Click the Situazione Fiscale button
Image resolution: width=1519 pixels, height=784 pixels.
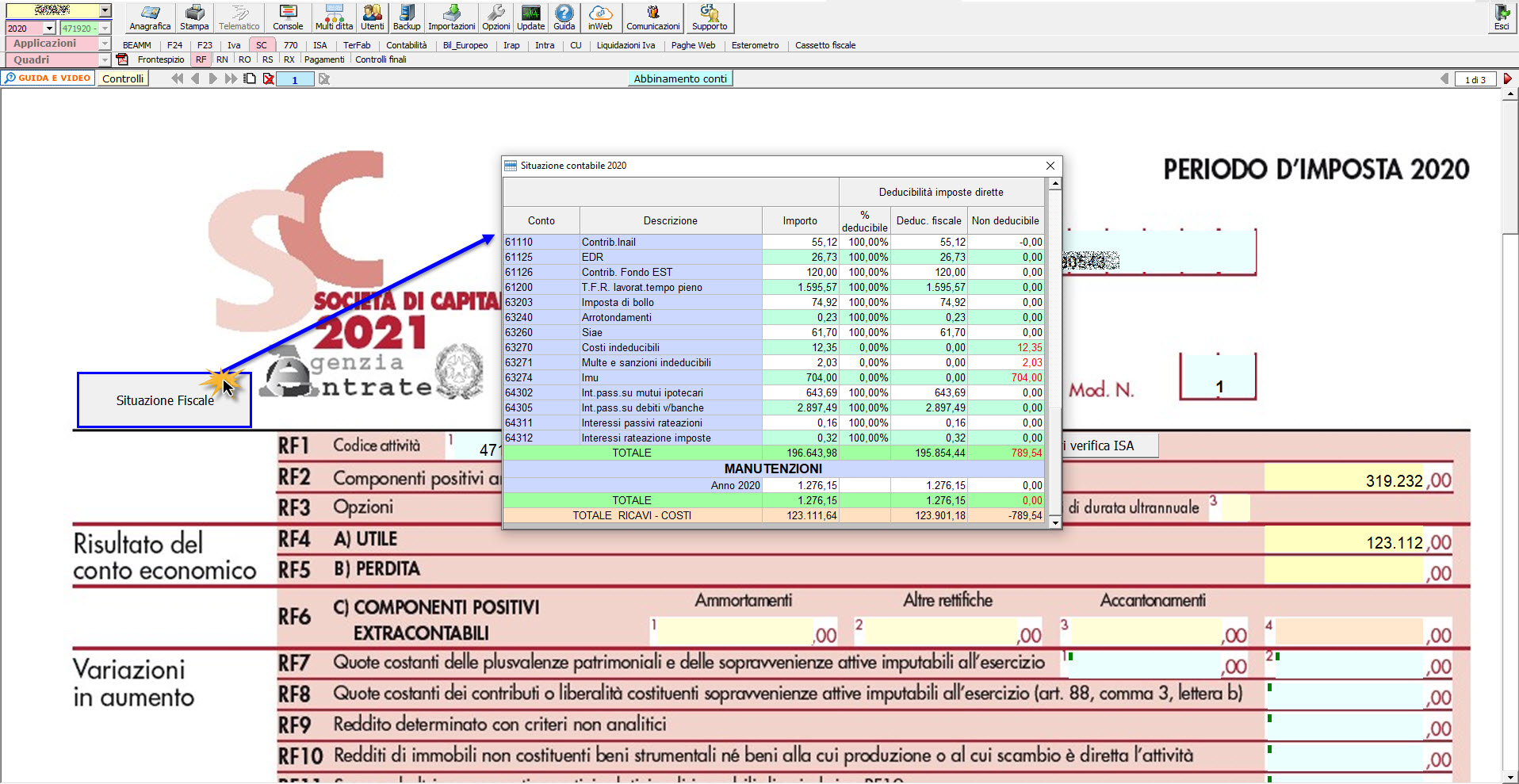point(165,400)
